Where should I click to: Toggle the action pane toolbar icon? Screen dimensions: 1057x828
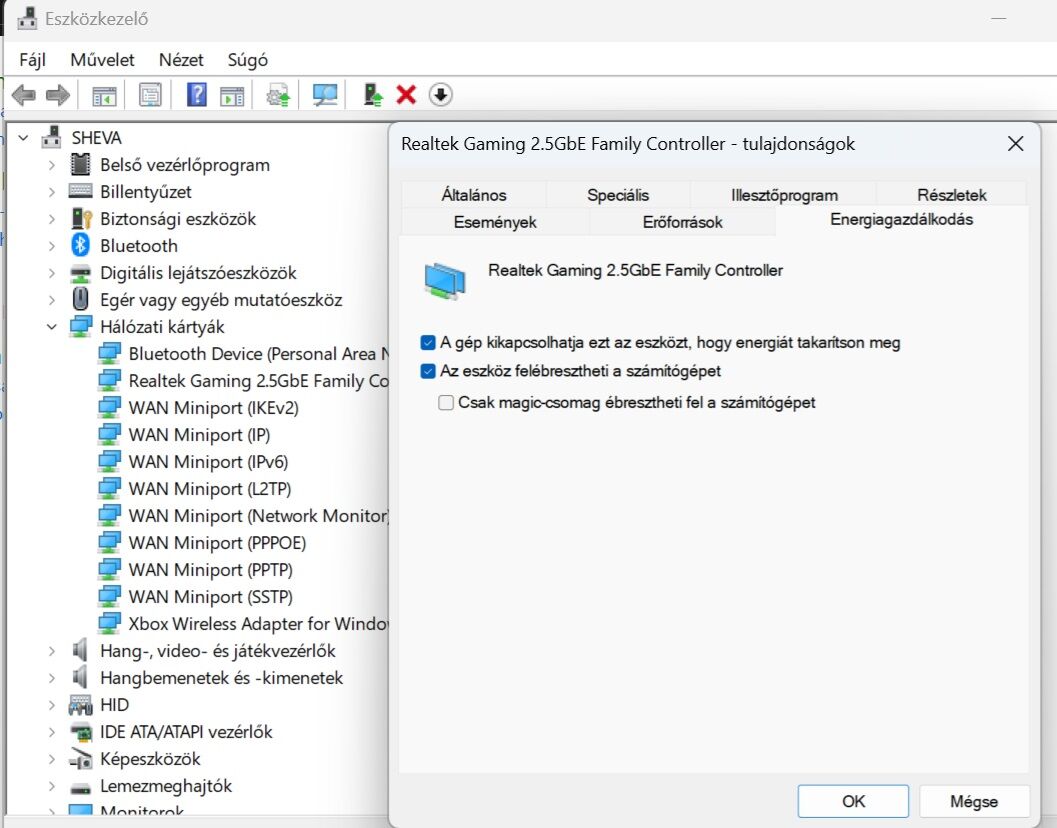232,96
